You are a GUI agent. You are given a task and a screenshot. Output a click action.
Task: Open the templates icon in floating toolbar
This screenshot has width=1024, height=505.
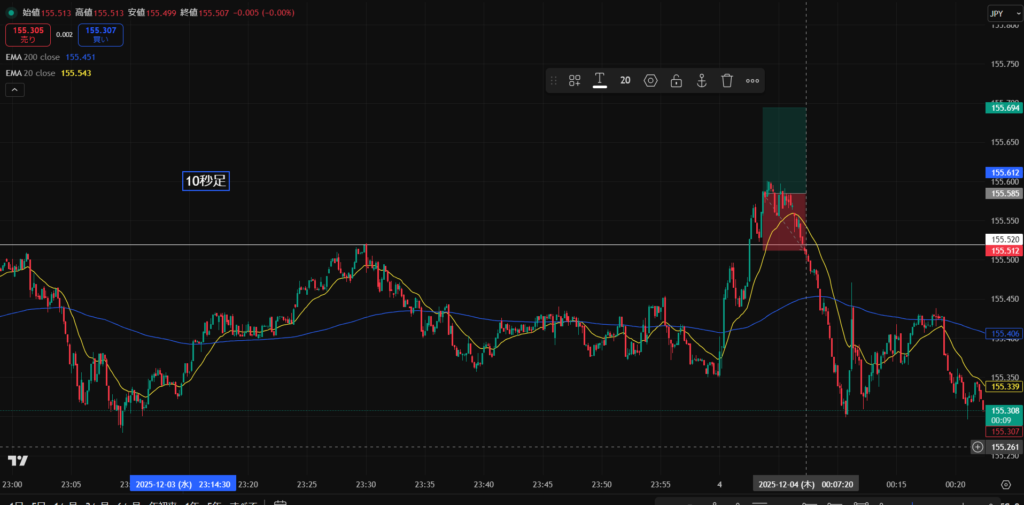tap(575, 81)
